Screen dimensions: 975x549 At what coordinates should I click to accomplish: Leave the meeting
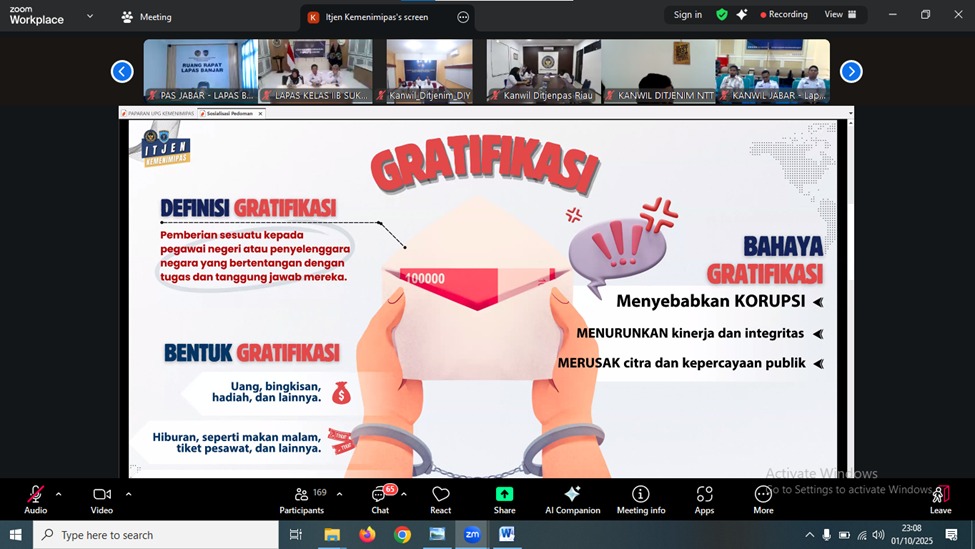click(x=940, y=499)
